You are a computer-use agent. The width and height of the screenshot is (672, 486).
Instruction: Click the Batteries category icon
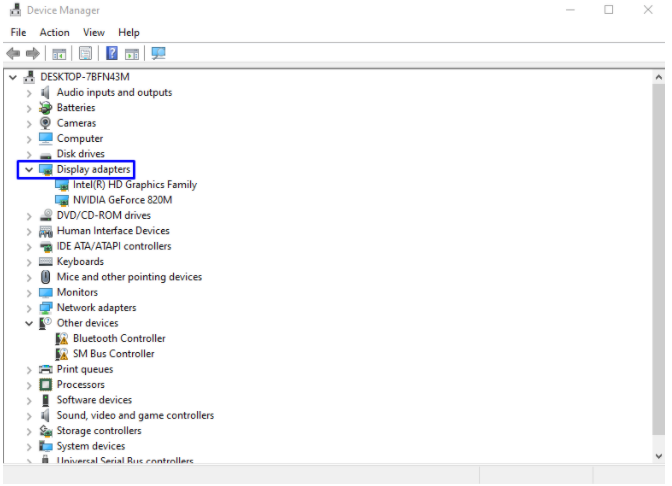pyautogui.click(x=45, y=108)
